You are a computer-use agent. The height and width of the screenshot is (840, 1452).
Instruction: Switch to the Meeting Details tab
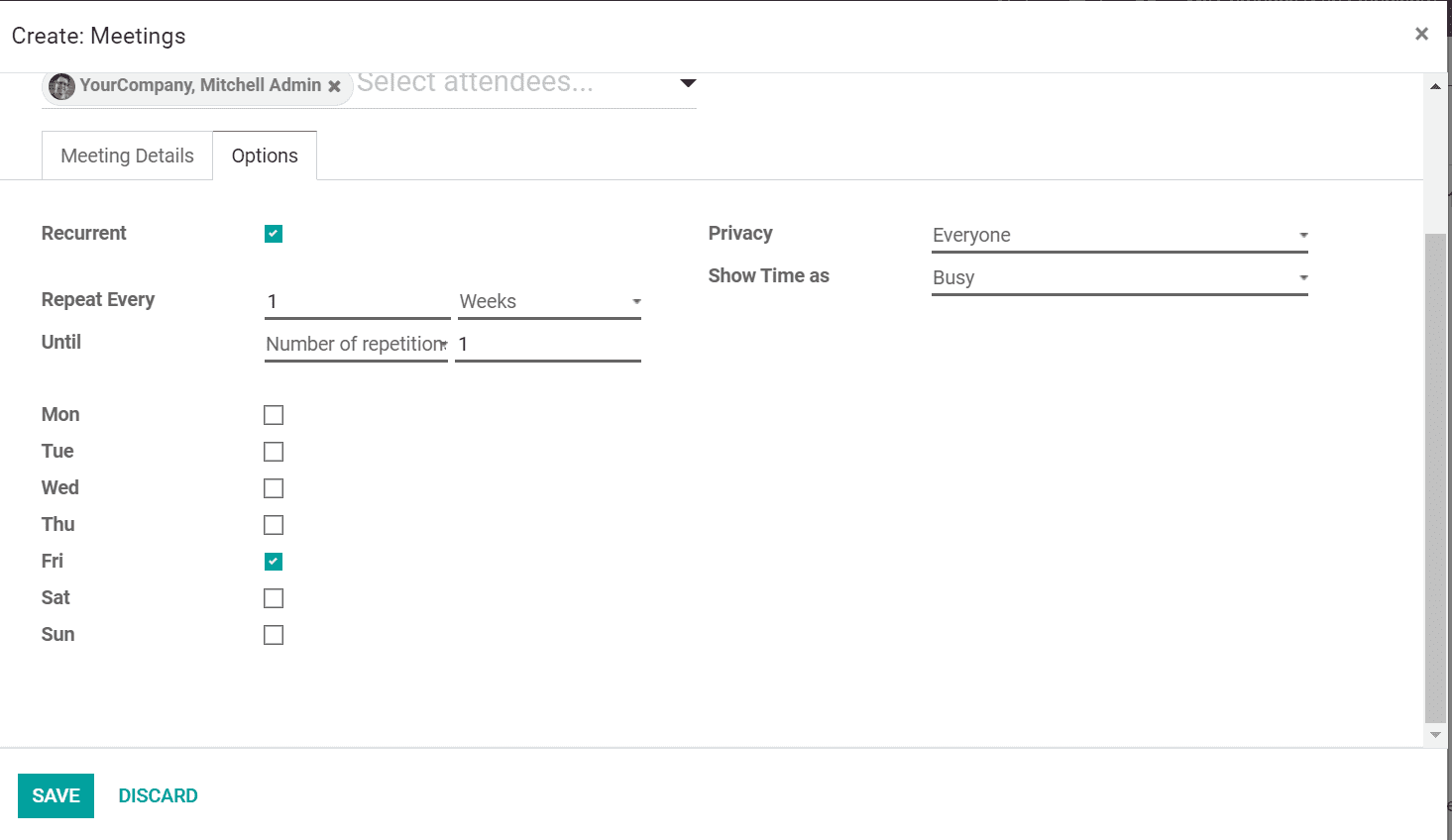[127, 156]
